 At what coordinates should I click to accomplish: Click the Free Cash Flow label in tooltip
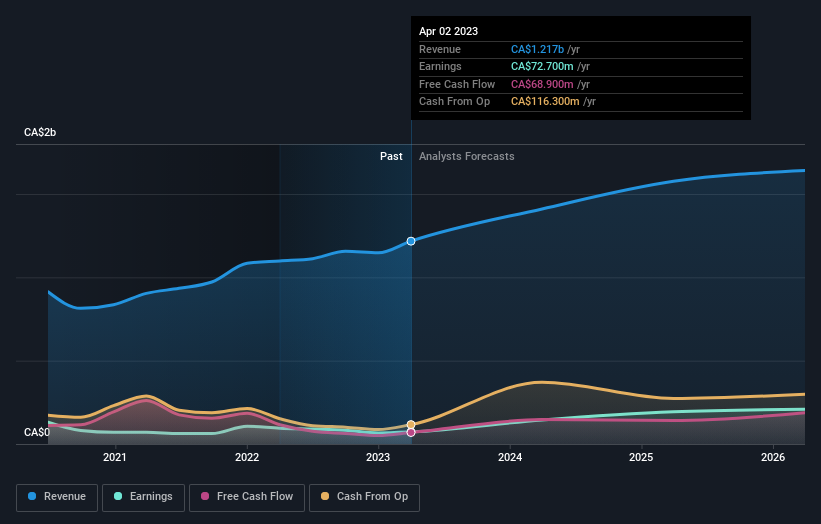(457, 84)
